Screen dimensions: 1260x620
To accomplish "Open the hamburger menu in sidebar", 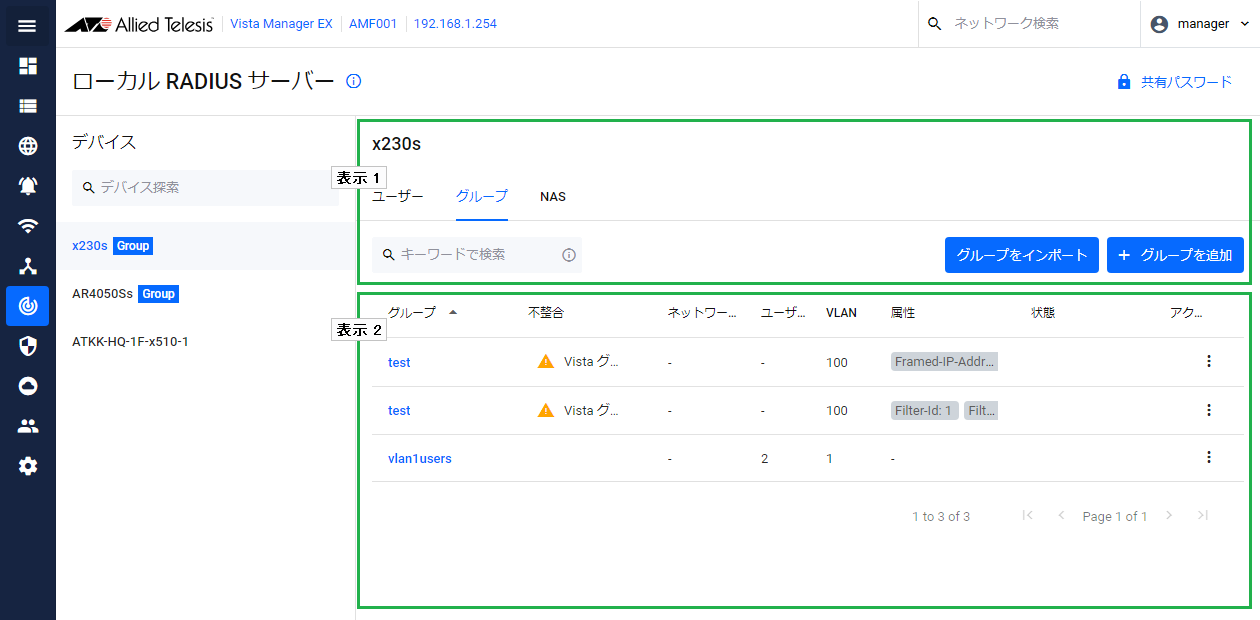I will click(27, 25).
